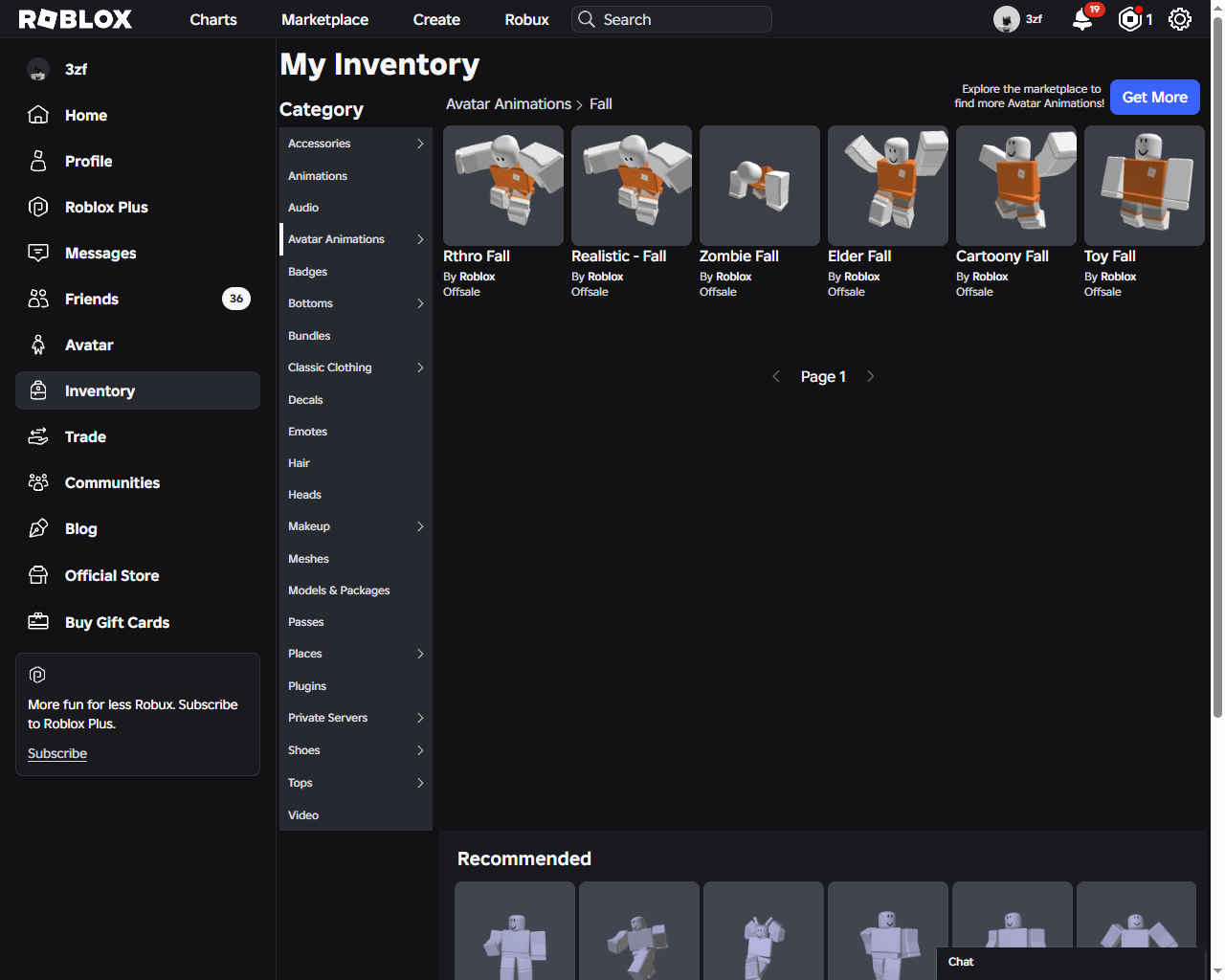Select the Passes category
Screen dimensions: 1225x980
point(356,622)
